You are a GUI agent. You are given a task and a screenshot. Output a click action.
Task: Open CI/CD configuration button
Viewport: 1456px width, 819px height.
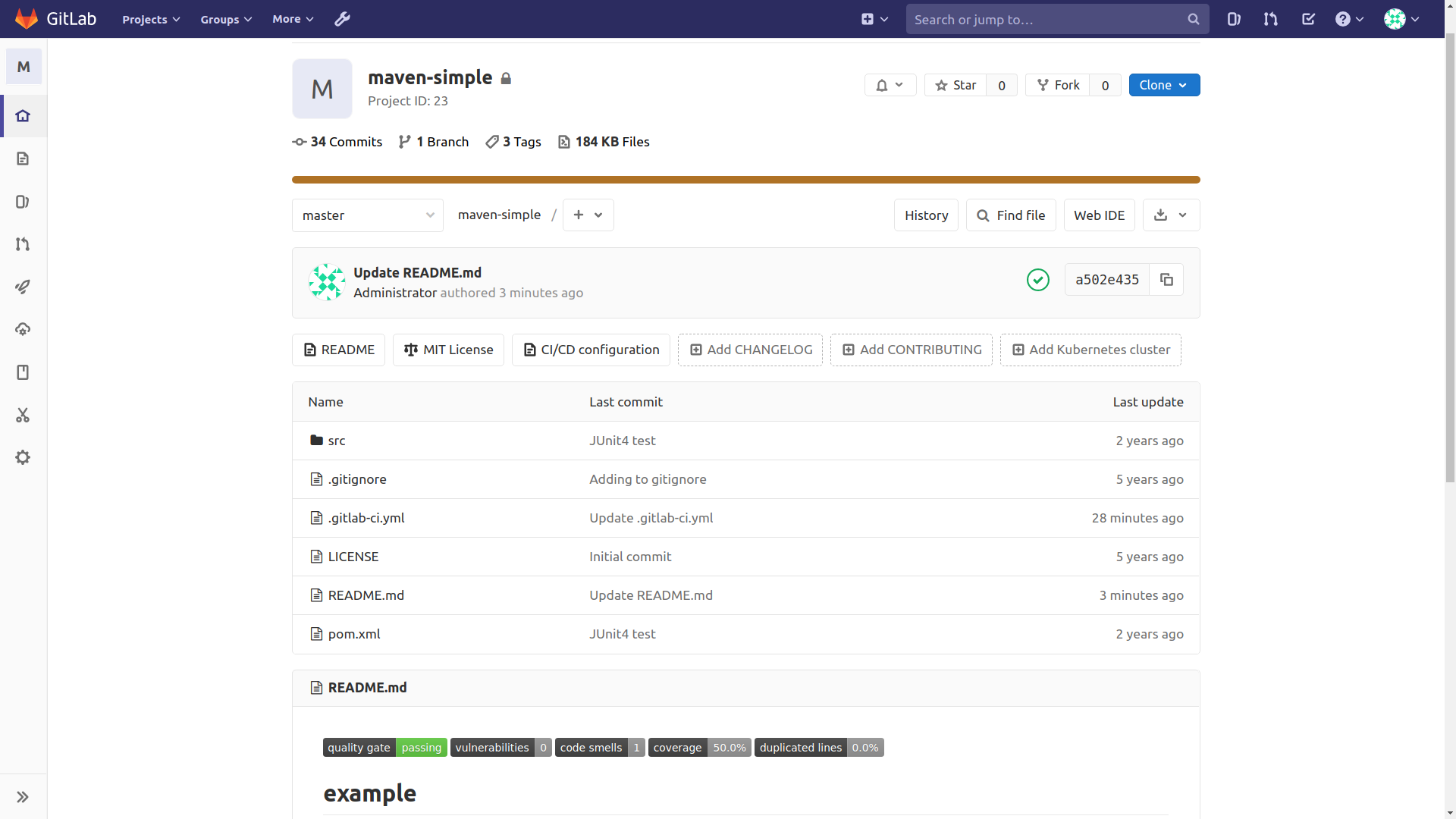tap(591, 350)
